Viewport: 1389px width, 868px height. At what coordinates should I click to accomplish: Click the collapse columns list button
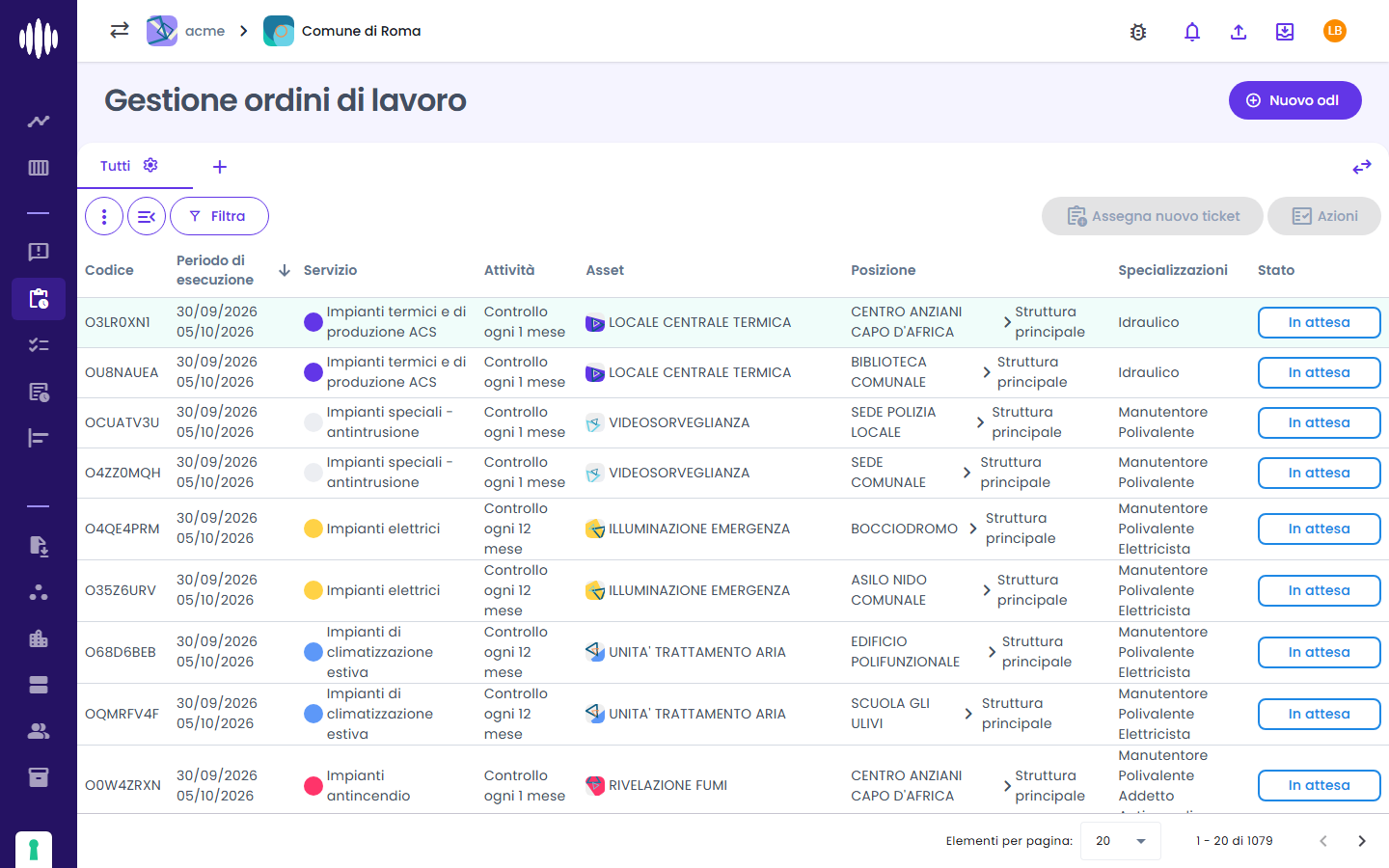(147, 216)
